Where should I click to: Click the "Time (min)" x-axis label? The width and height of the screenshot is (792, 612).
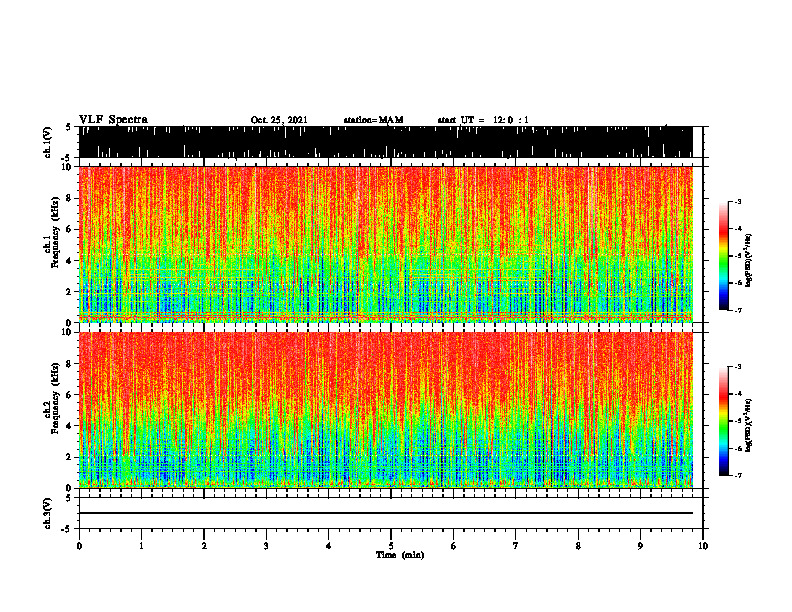(400, 555)
